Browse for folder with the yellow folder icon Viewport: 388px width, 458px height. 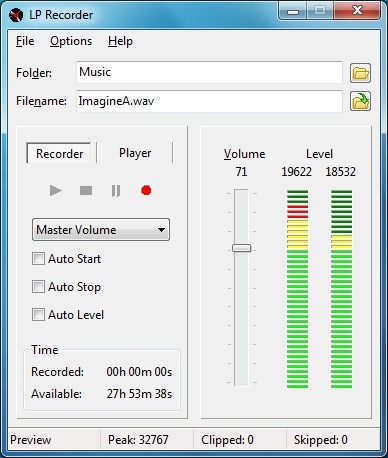pos(360,73)
